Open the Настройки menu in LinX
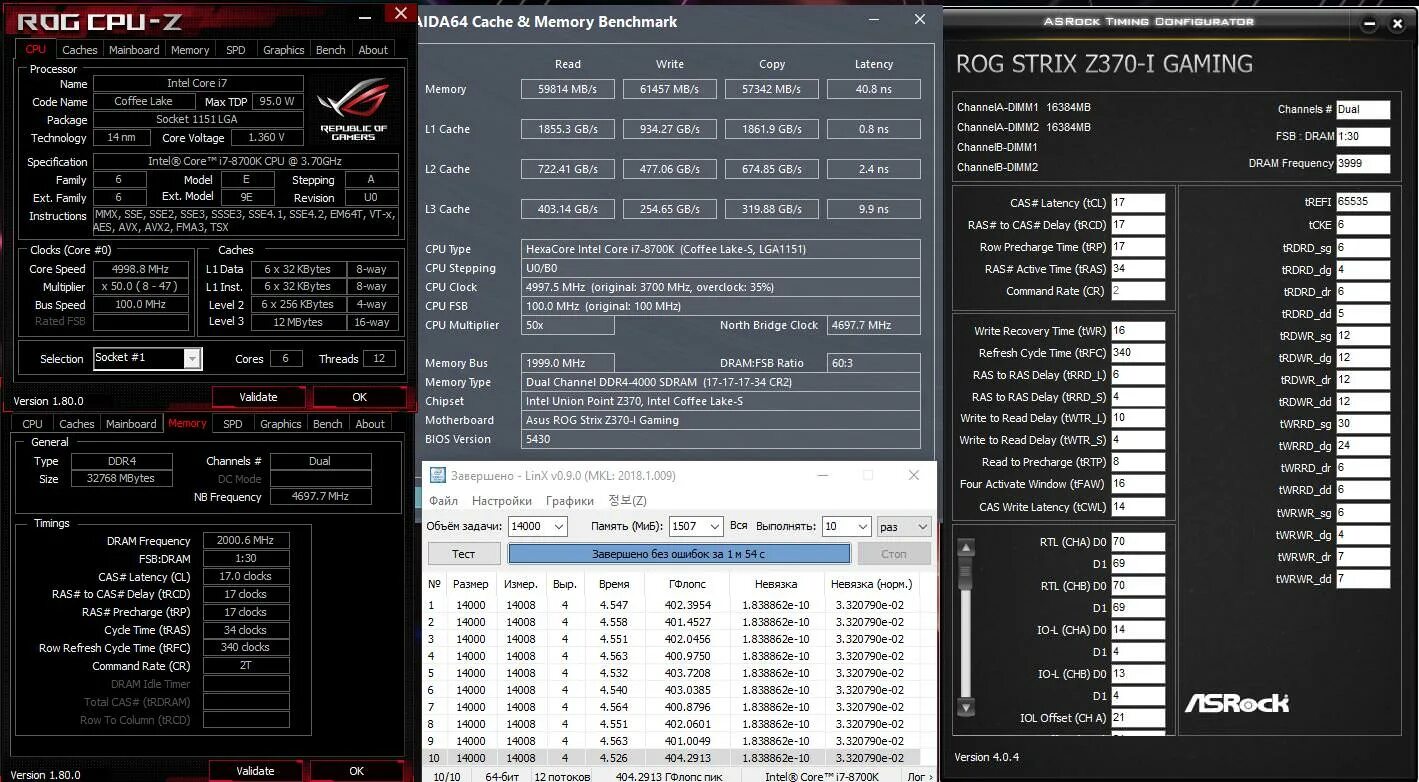Viewport: 1419px width, 782px height. coord(502,500)
